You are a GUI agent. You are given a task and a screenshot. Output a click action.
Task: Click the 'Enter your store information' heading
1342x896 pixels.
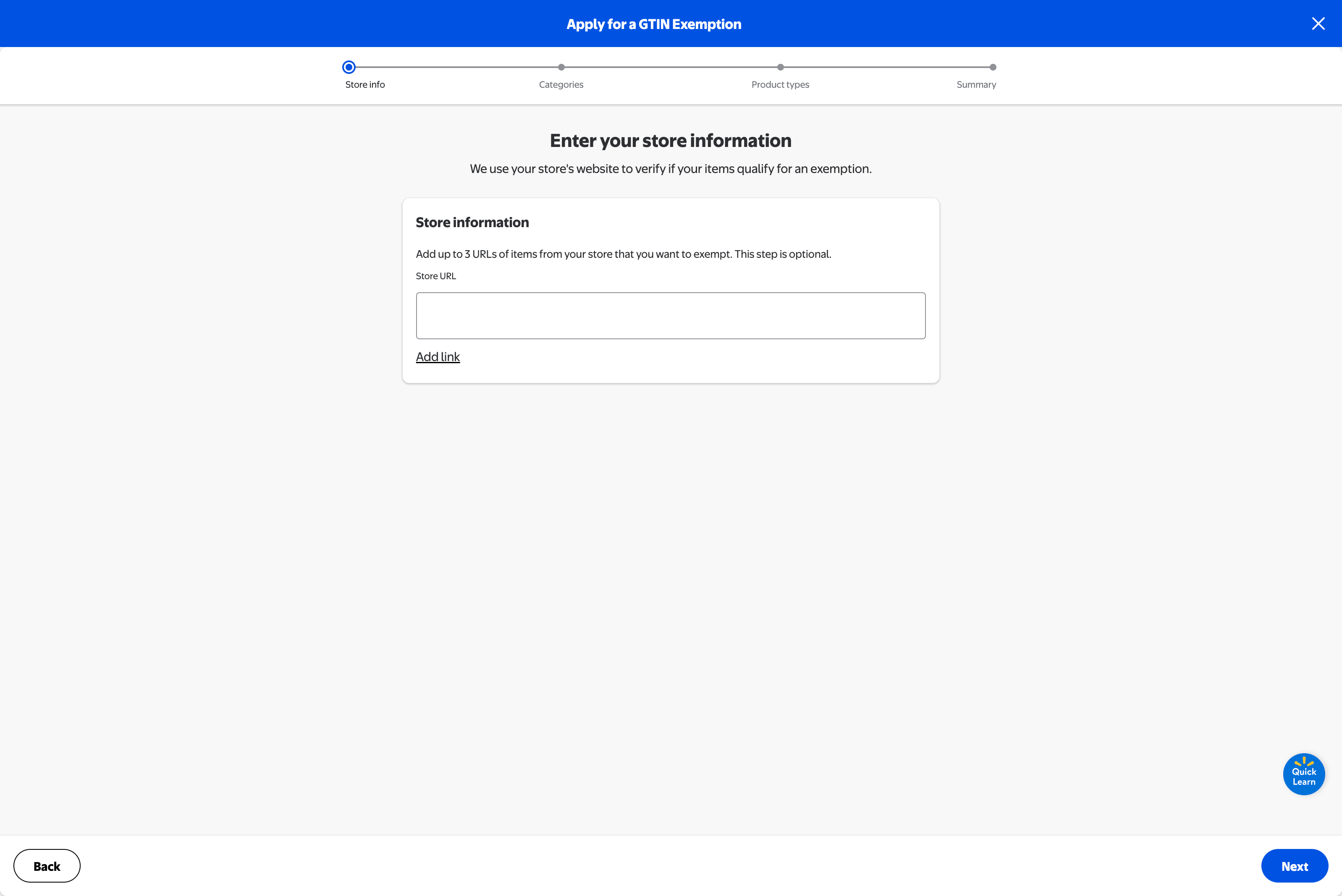[x=671, y=141]
